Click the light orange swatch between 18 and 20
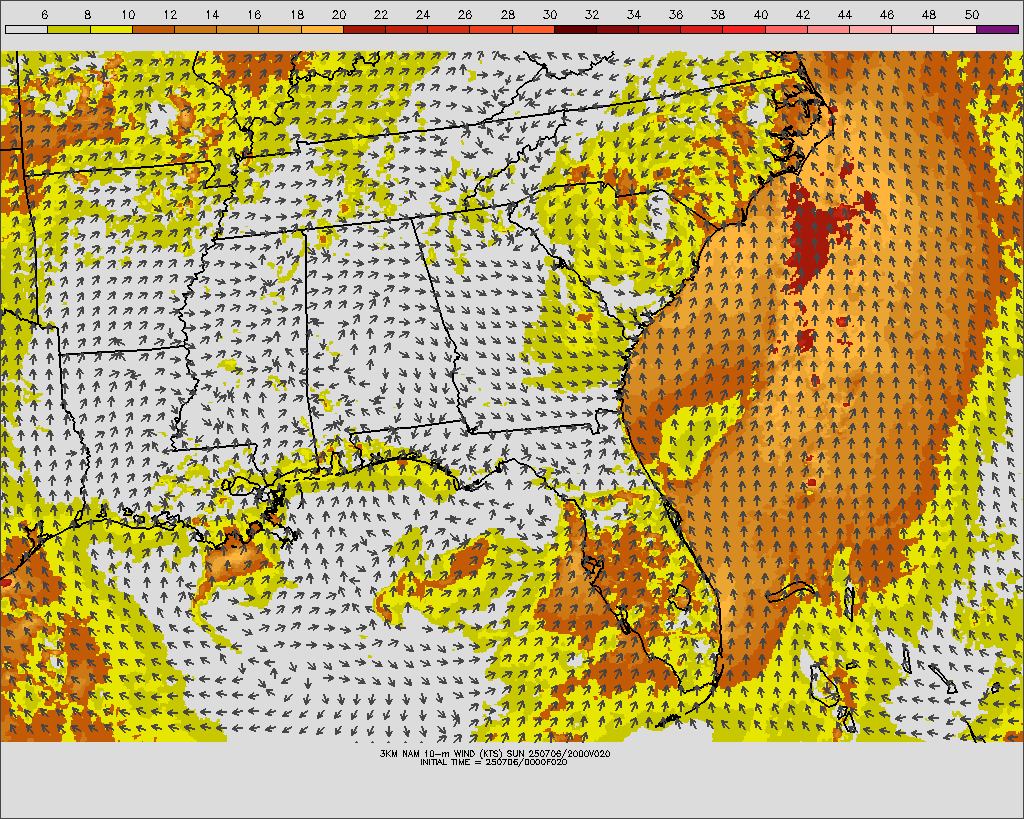Screen dimensions: 1024x819 [x=322, y=29]
